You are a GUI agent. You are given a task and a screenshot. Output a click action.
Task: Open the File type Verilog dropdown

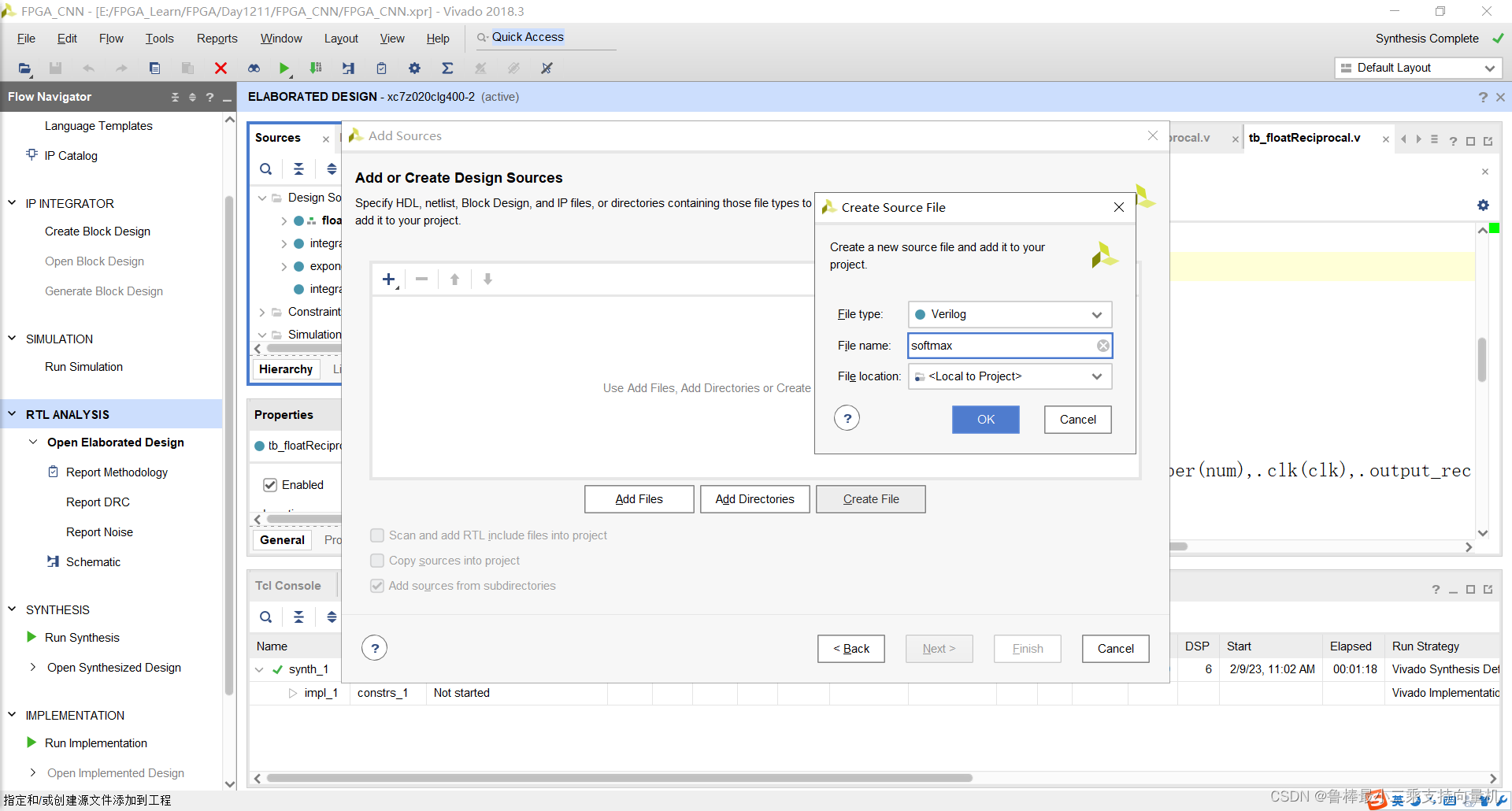click(1010, 314)
